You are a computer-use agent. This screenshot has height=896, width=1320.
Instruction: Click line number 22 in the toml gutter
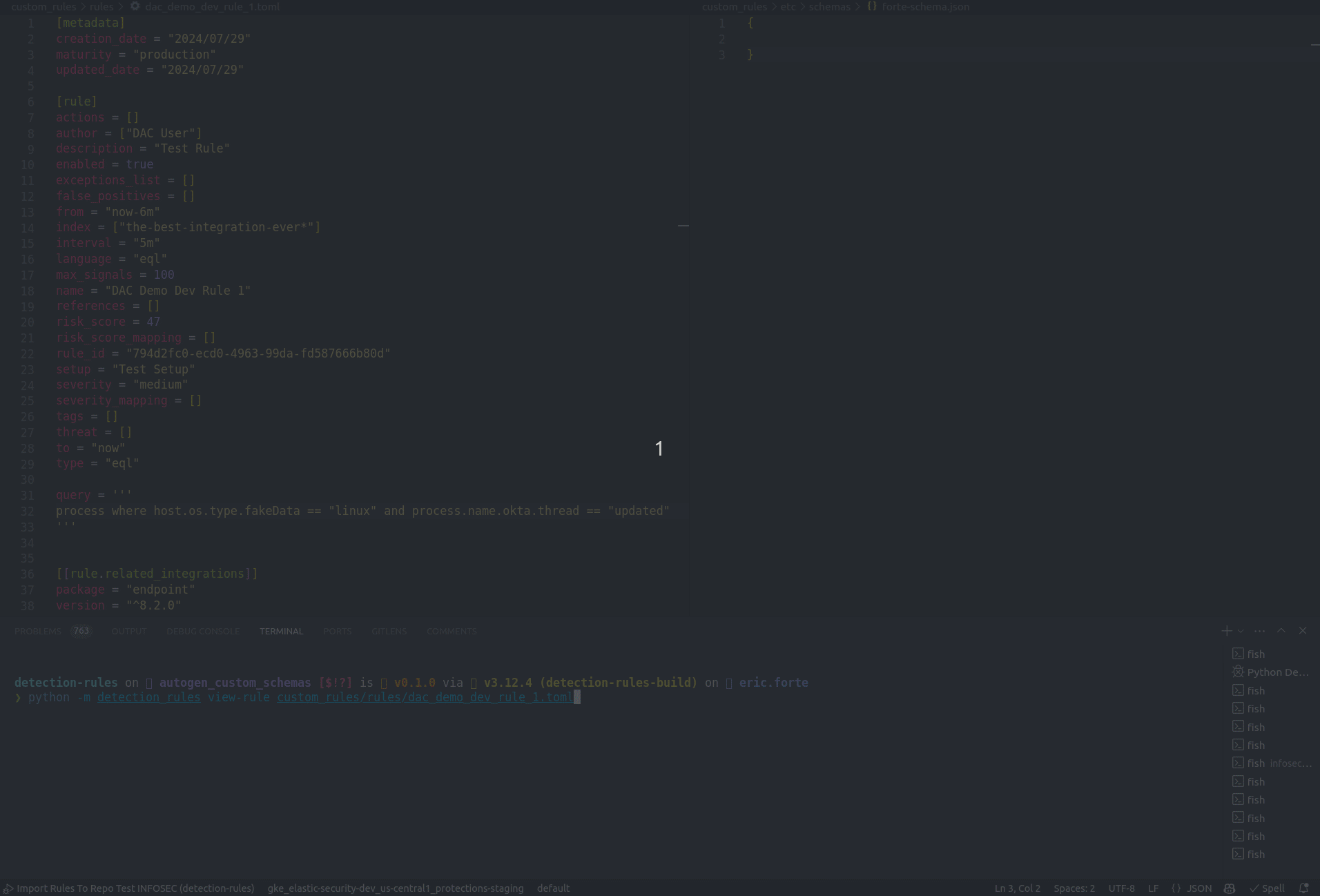pos(27,354)
